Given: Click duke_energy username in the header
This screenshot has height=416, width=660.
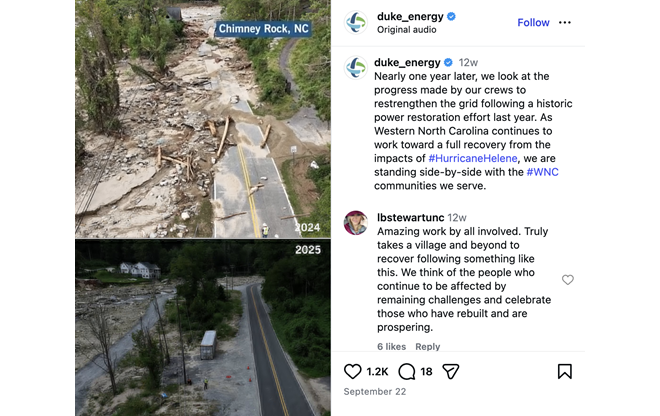Looking at the screenshot, I should point(410,16).
